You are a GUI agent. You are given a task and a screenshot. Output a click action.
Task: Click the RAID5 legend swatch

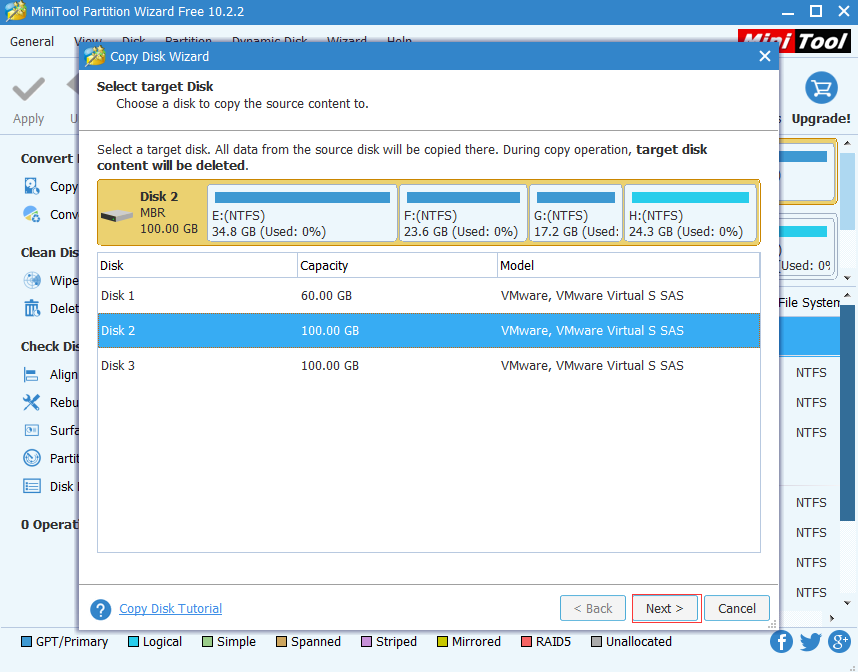526,641
